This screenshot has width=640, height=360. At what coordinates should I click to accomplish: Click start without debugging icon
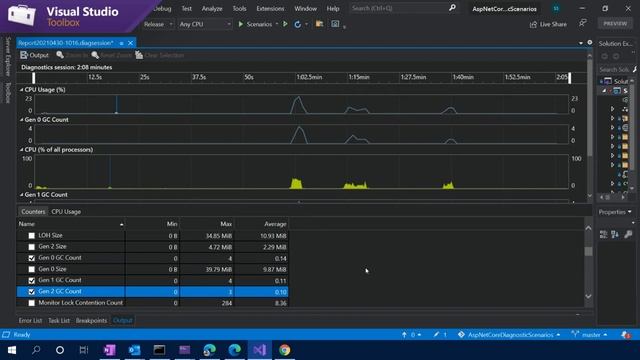(285, 24)
